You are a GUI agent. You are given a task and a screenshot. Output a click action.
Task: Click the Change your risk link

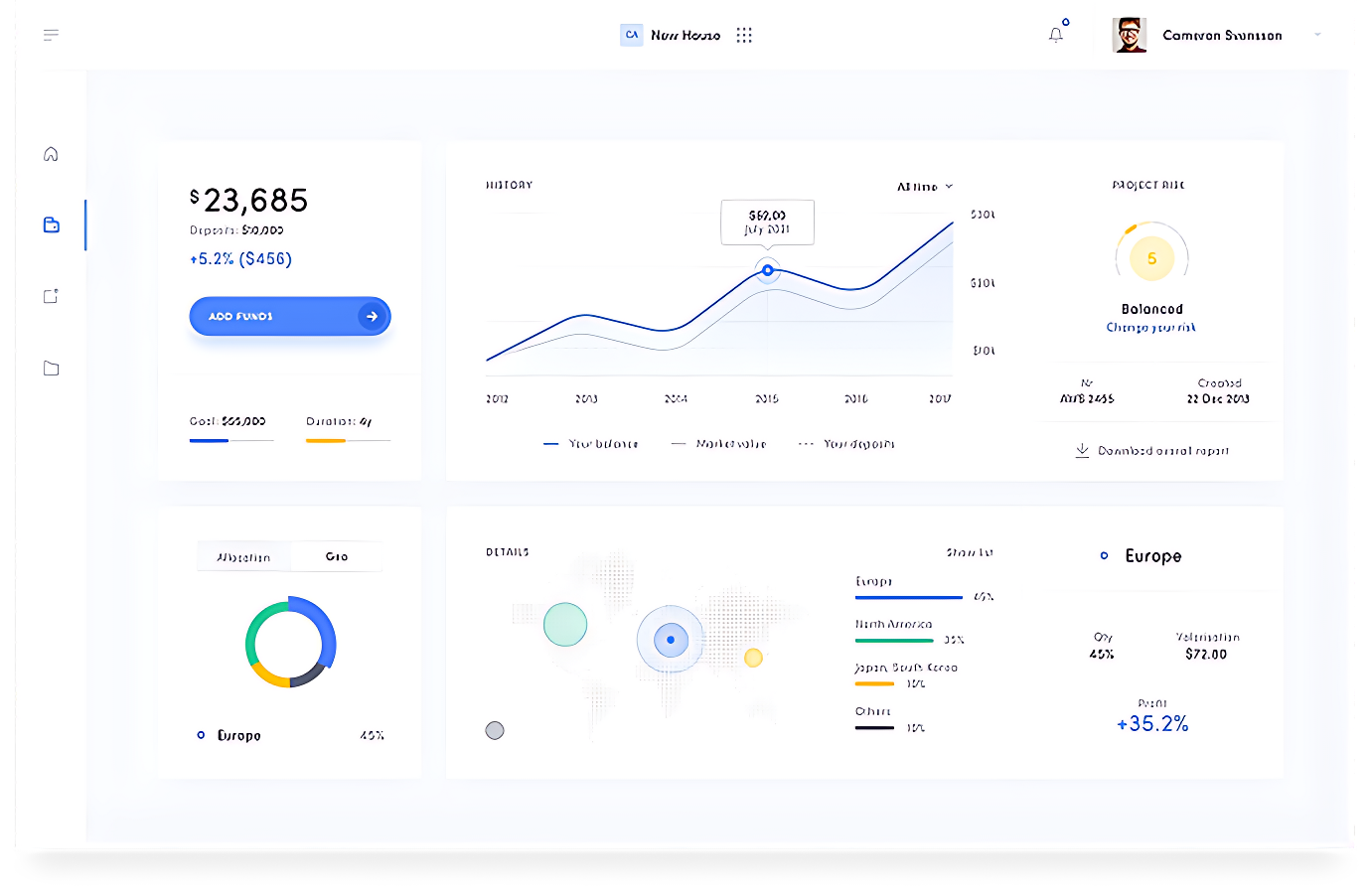1151,326
